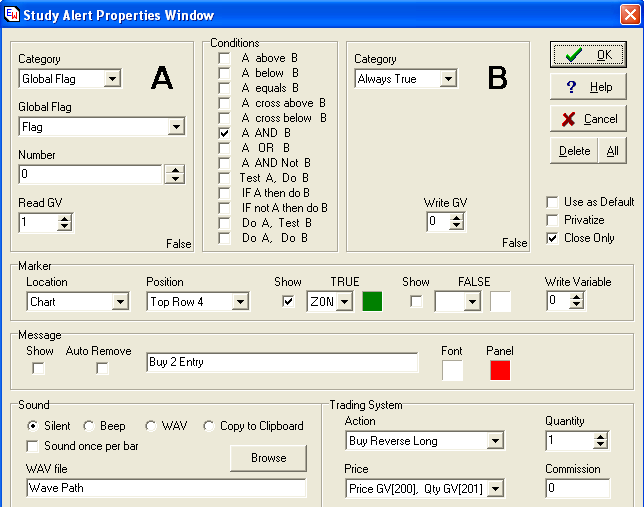This screenshot has height=507, width=644.
Task: Open the Global Flag category dropdown
Action: point(112,79)
